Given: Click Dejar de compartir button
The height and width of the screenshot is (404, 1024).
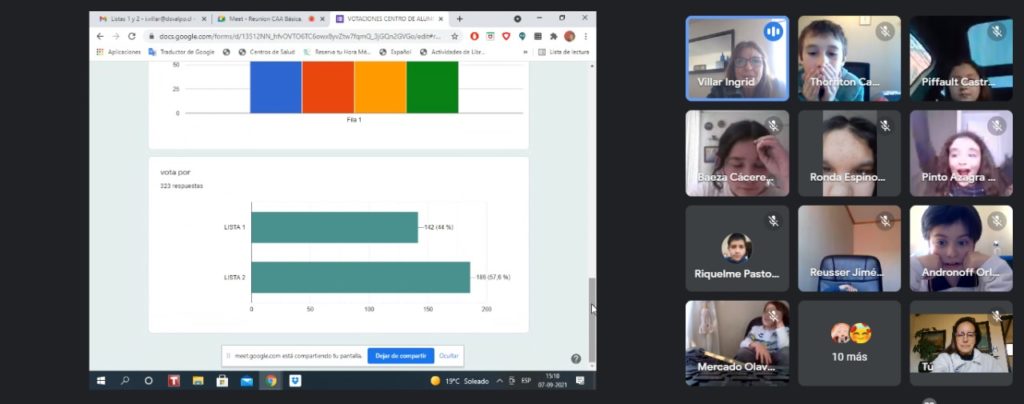Looking at the screenshot, I should [x=400, y=355].
